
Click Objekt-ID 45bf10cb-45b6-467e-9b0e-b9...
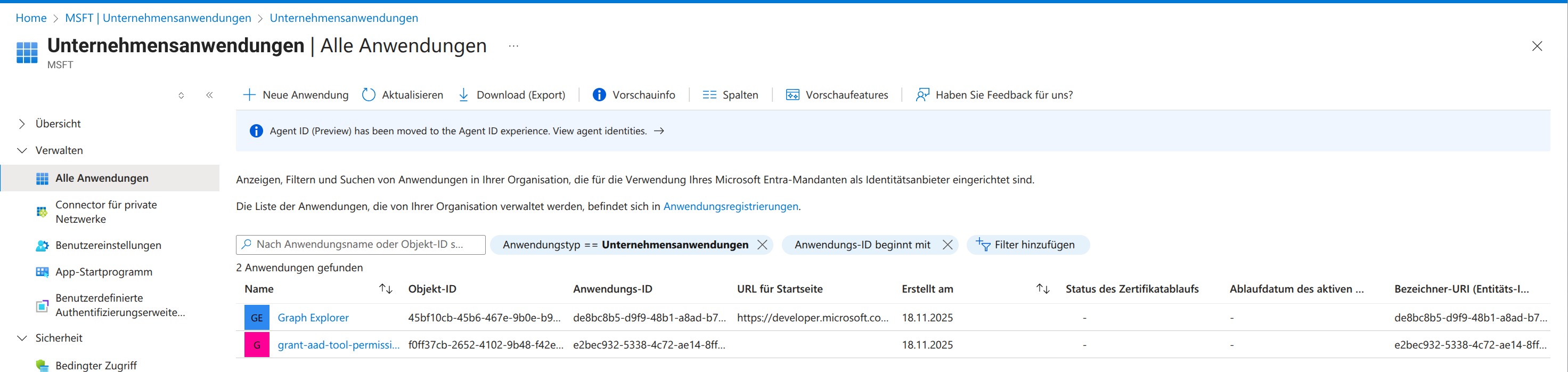point(485,318)
